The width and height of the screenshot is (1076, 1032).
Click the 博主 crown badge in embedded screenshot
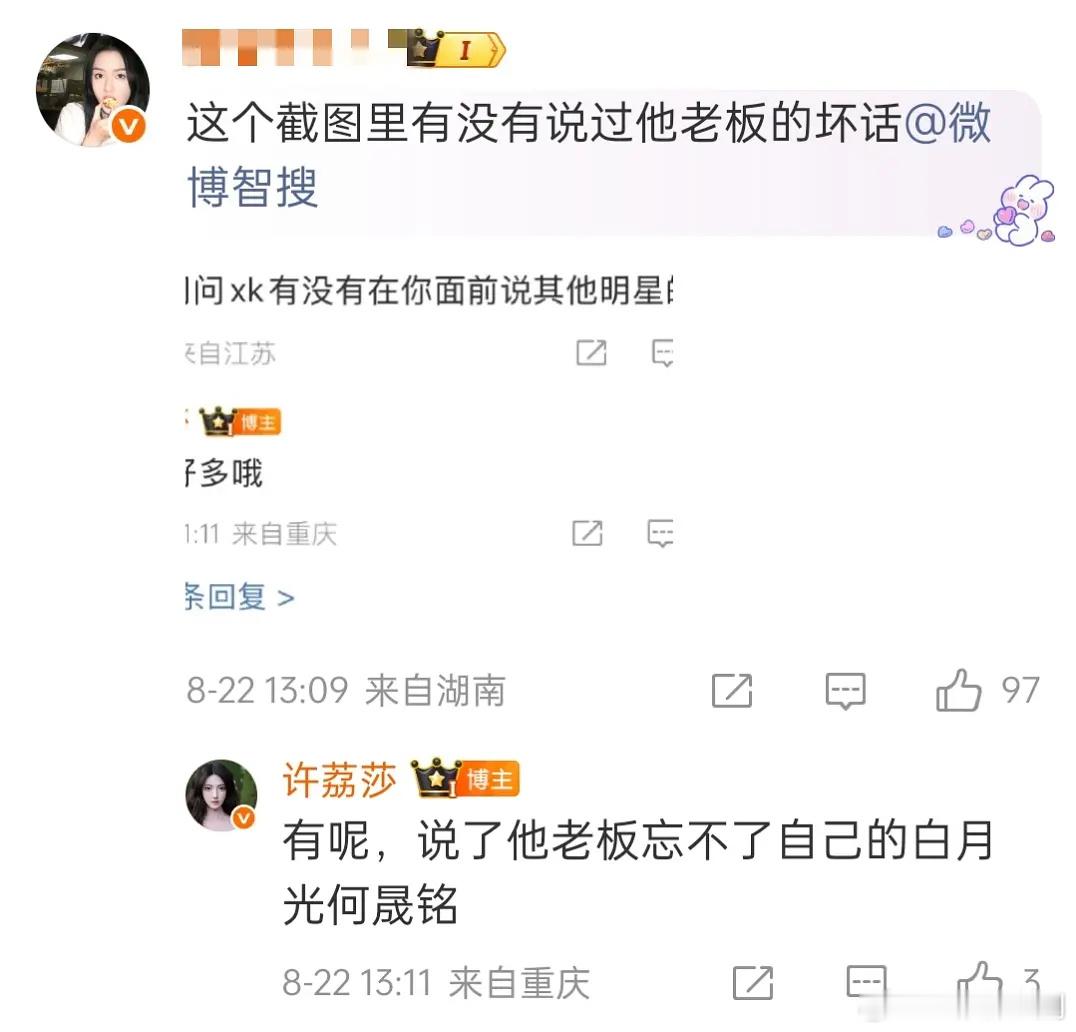point(240,421)
